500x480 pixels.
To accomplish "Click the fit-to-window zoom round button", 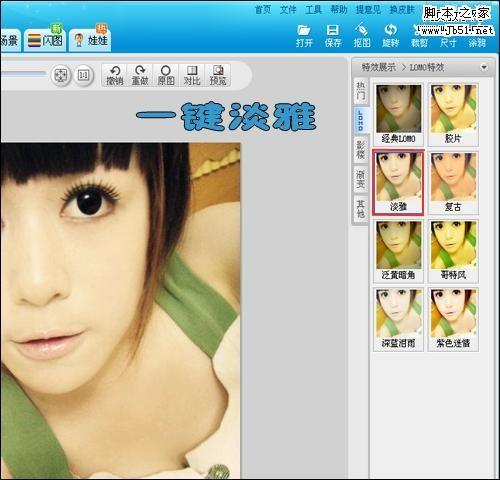I will [61, 75].
